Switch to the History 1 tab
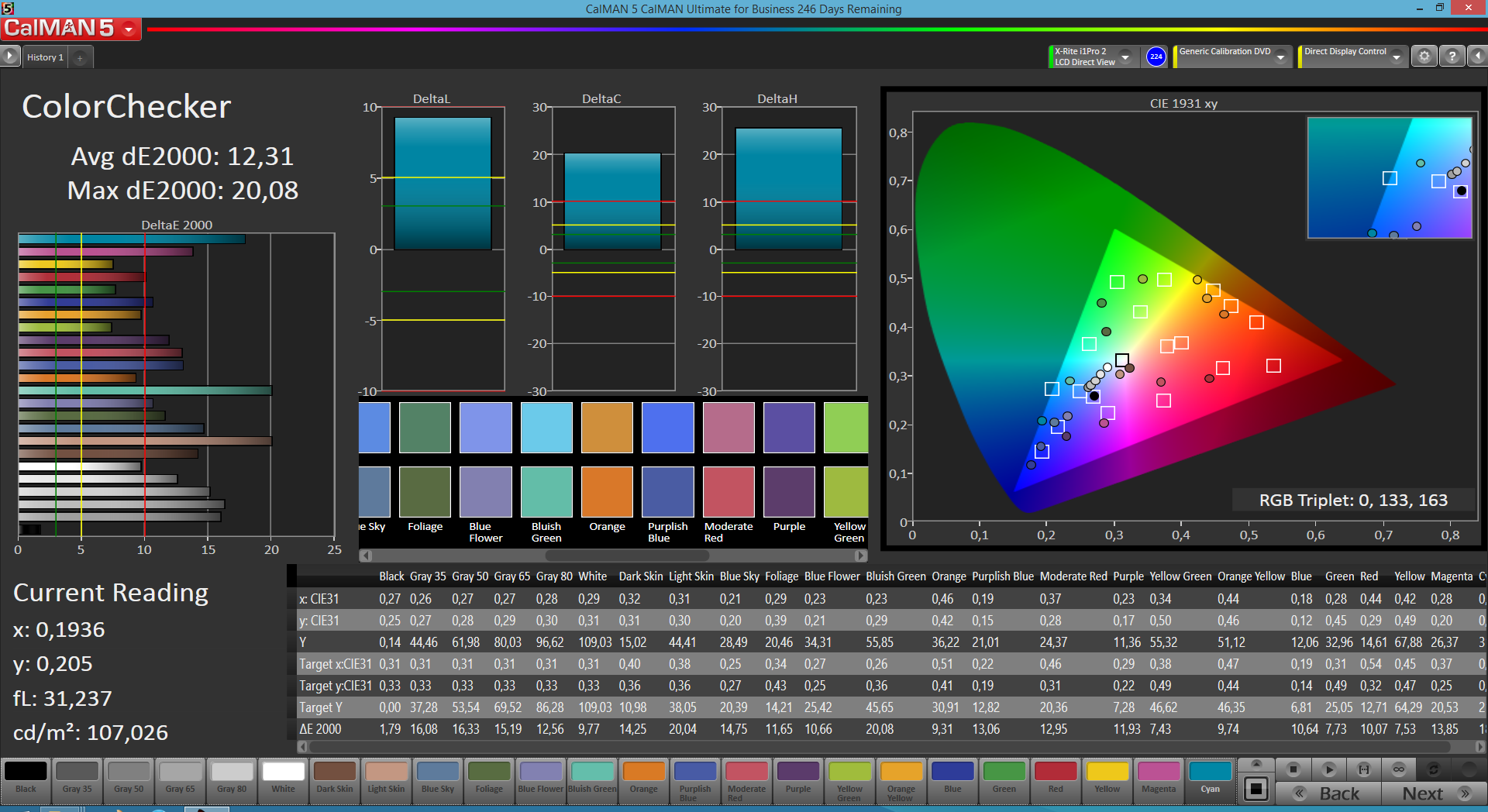The height and width of the screenshot is (812, 1488). (45, 57)
